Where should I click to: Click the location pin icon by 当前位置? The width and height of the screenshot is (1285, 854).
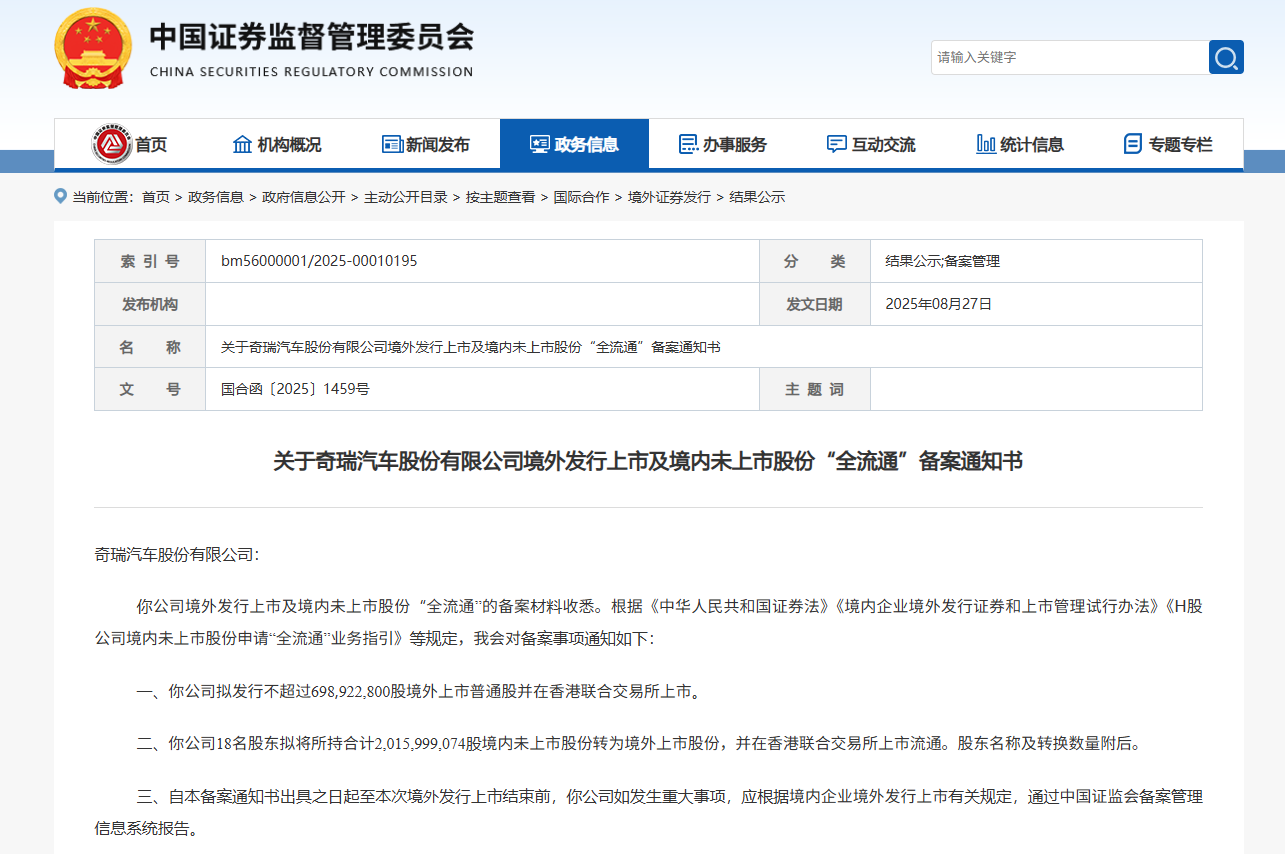click(x=60, y=196)
